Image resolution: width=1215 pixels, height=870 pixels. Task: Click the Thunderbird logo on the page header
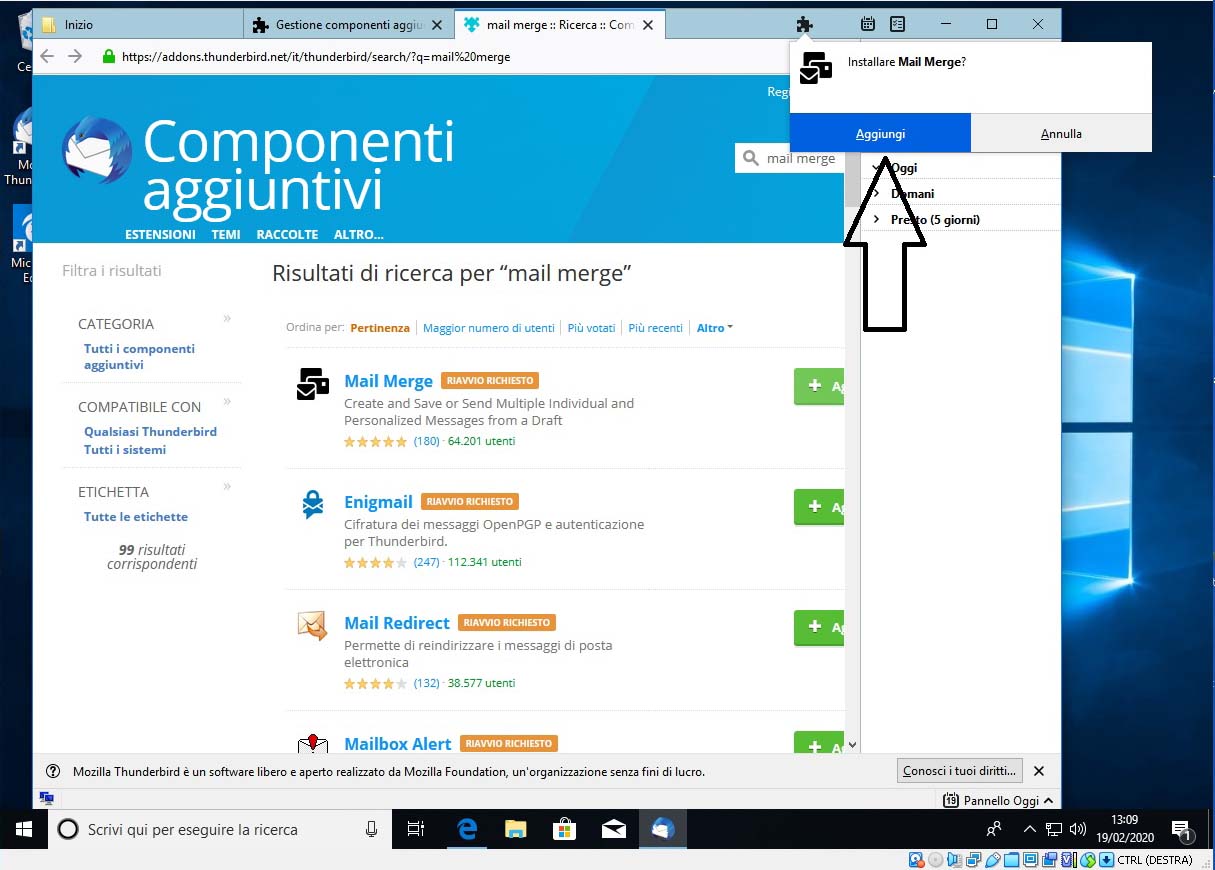click(97, 152)
